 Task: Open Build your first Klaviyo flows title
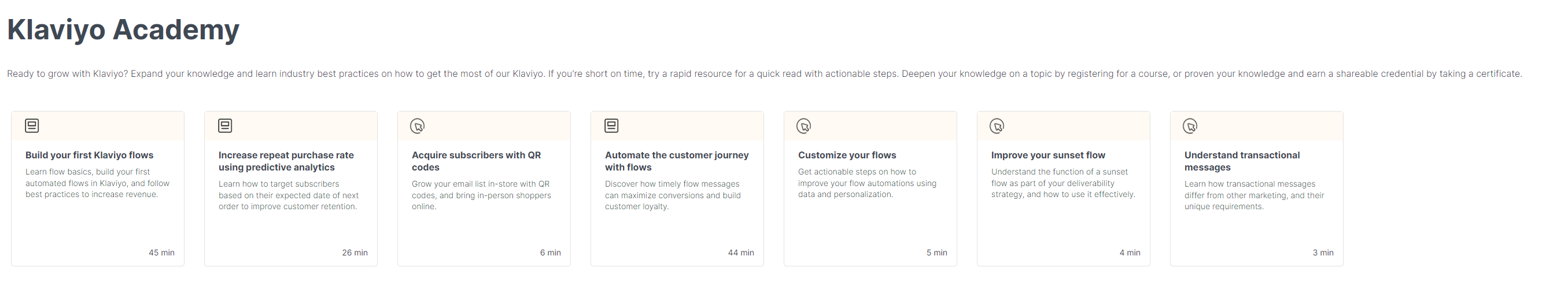90,155
